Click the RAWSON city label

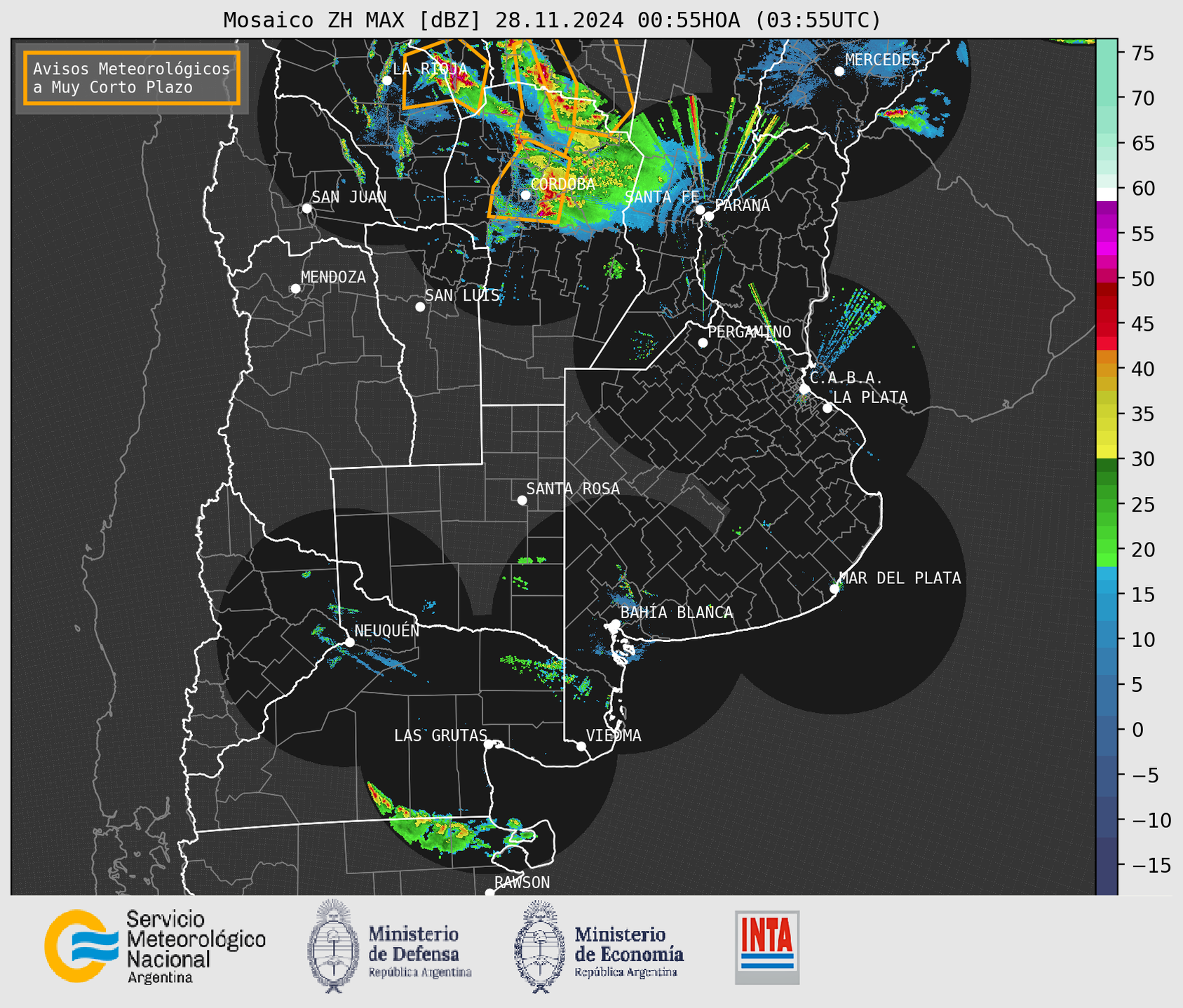522,883
